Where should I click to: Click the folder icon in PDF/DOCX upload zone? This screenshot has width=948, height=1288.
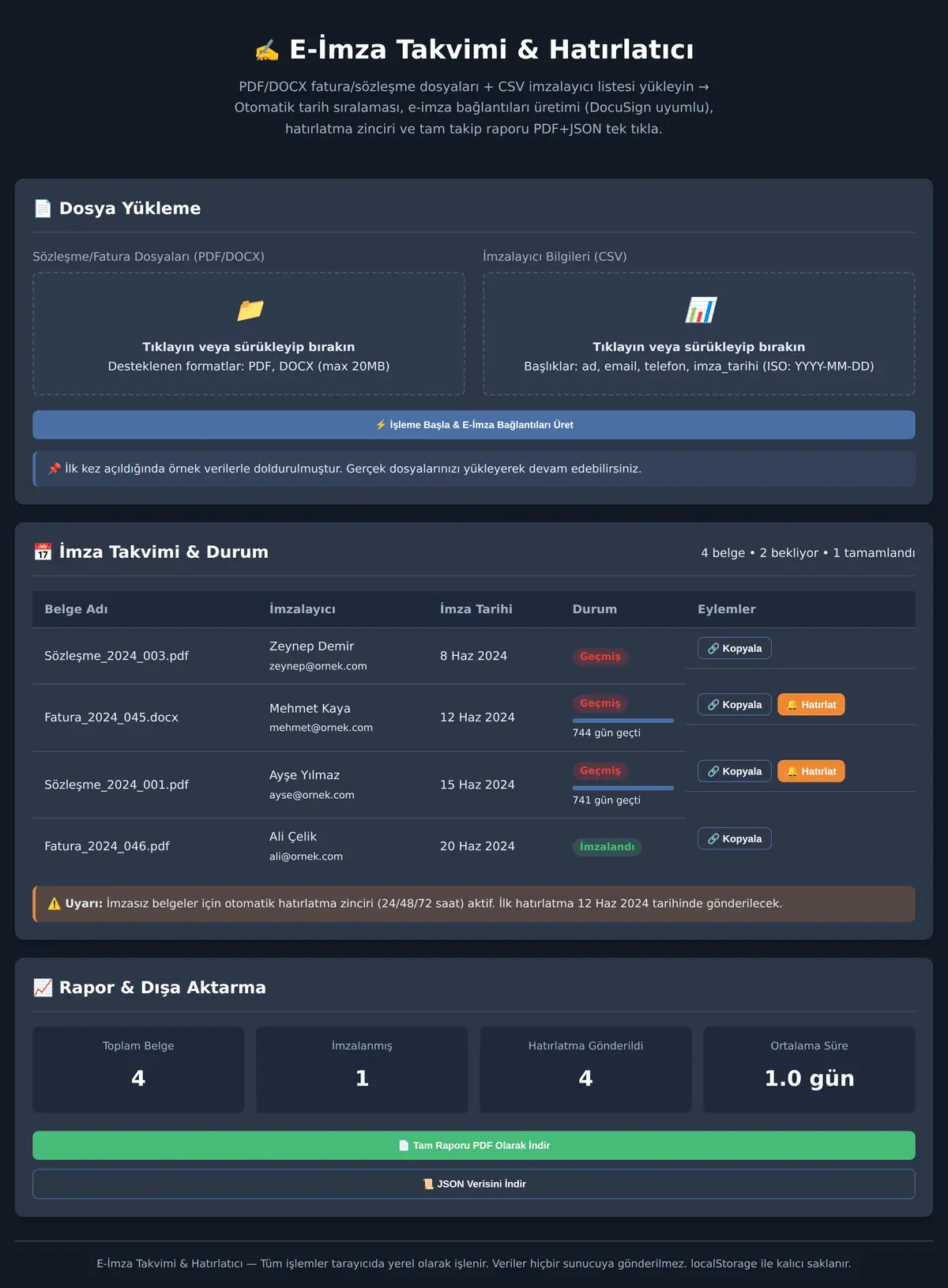(x=249, y=310)
